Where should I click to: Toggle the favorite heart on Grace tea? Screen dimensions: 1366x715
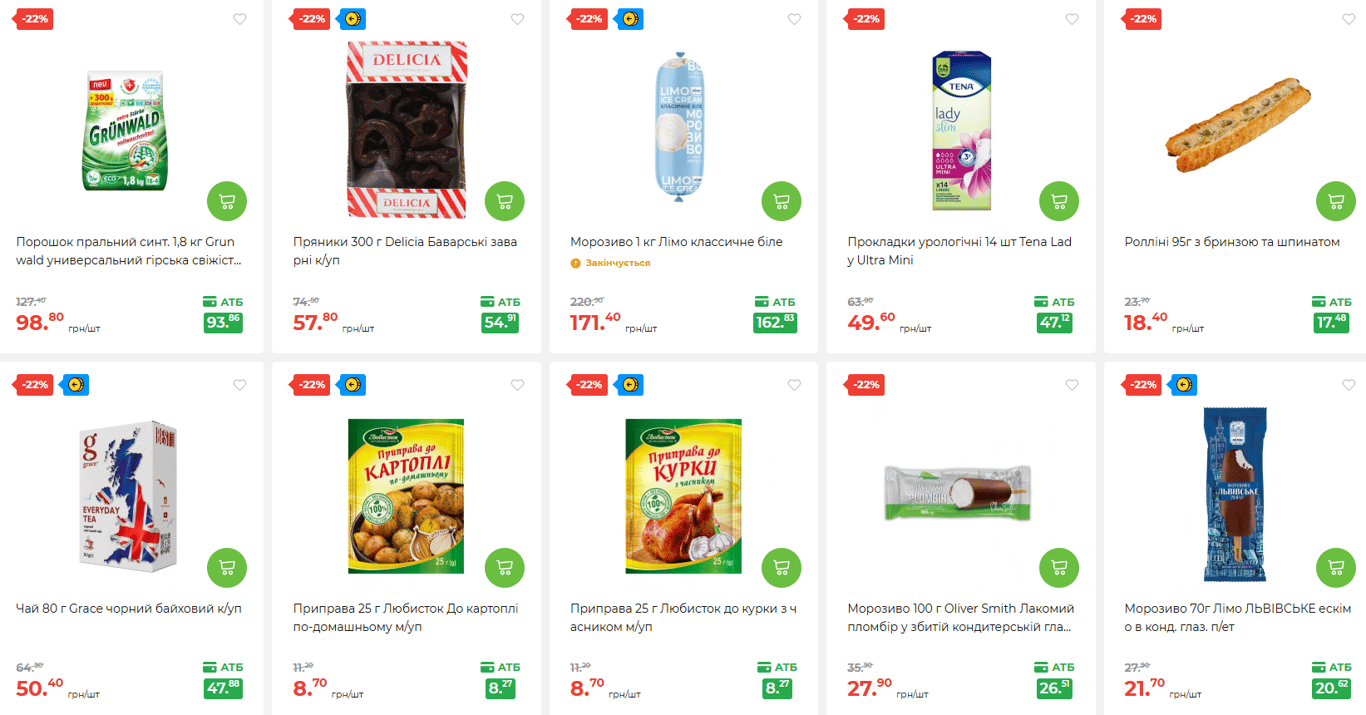[240, 385]
